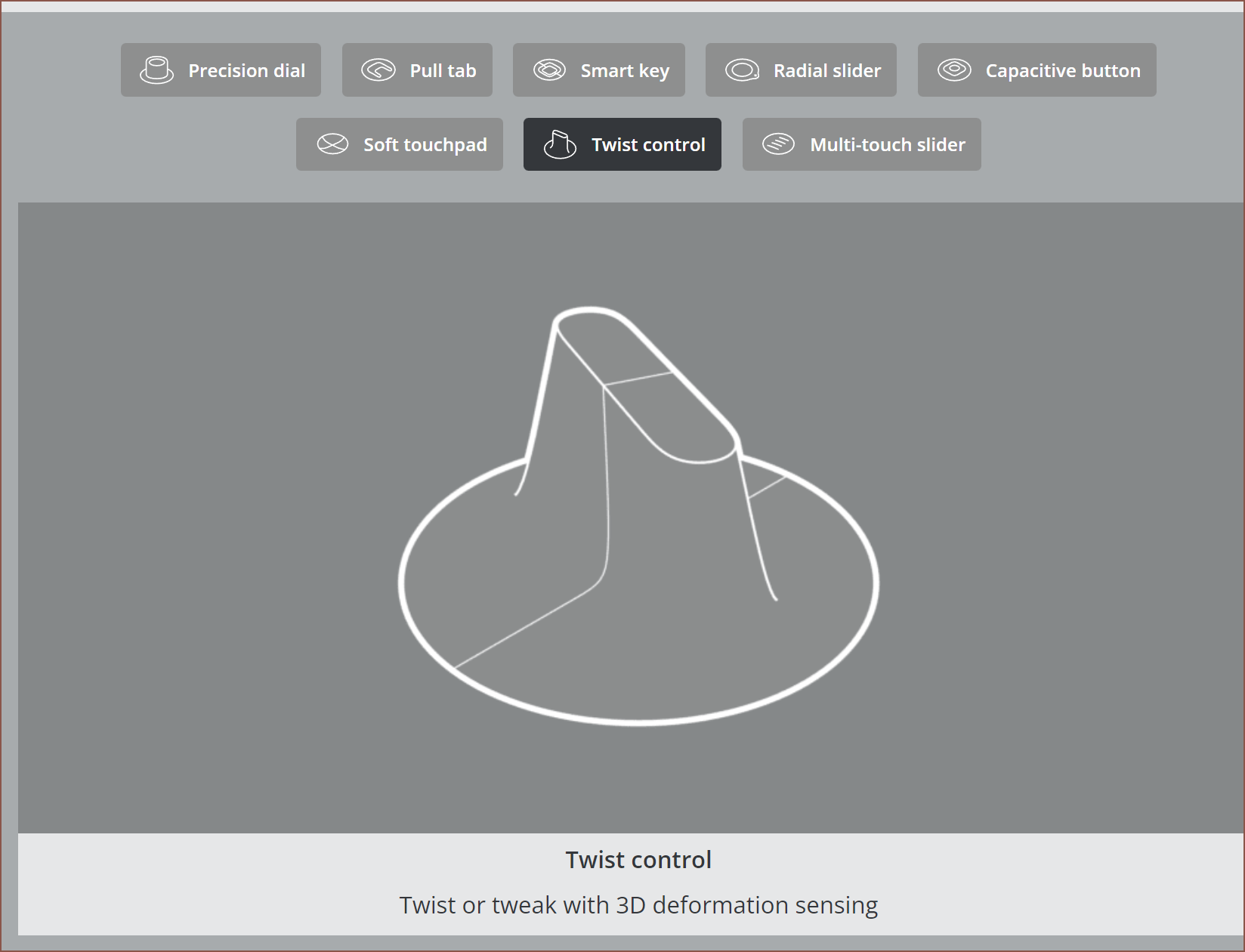The height and width of the screenshot is (952, 1245).
Task: Click the bold Twist control caption heading
Action: point(638,860)
